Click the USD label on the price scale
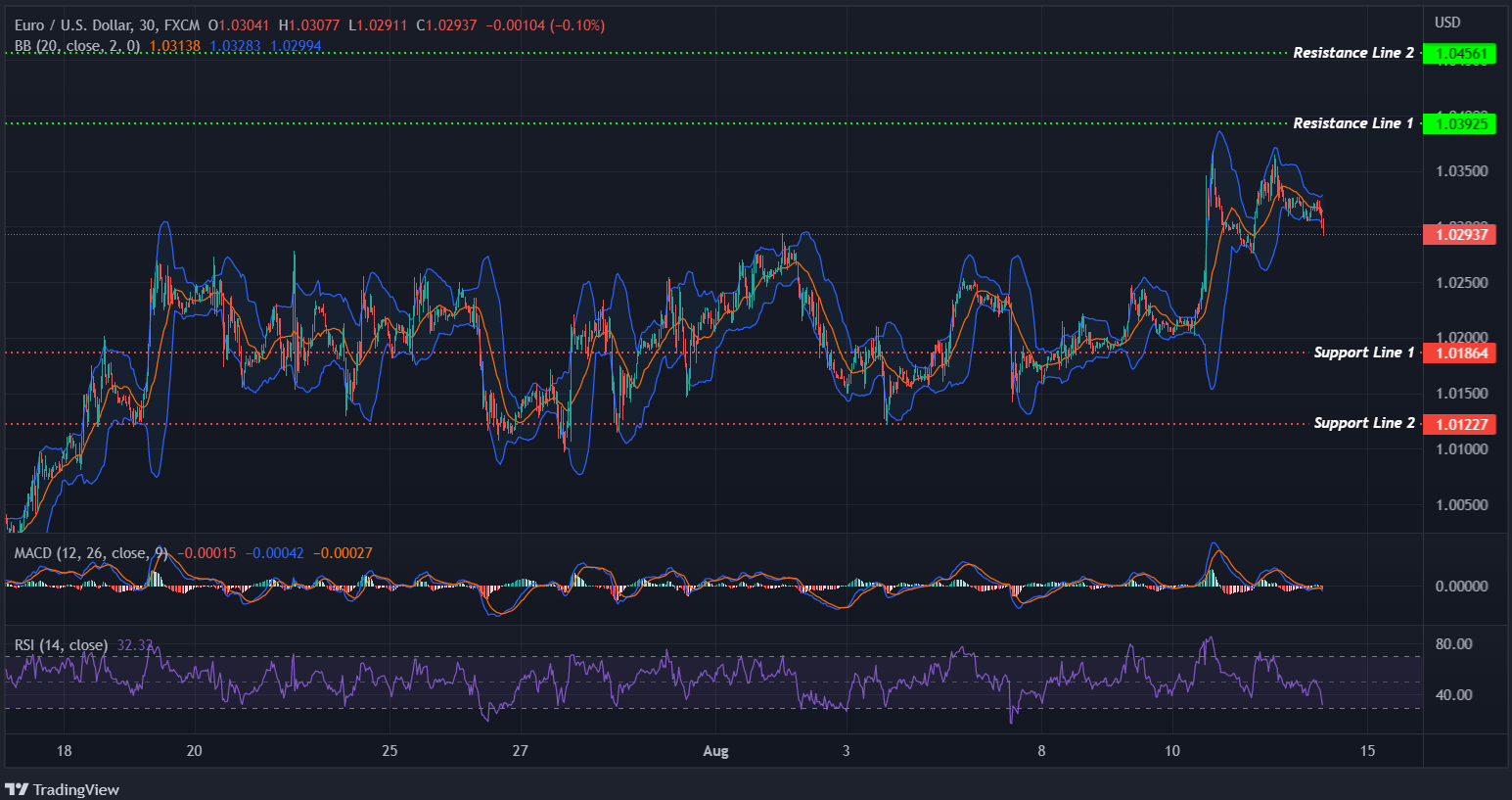This screenshot has width=1512, height=800. (x=1446, y=22)
